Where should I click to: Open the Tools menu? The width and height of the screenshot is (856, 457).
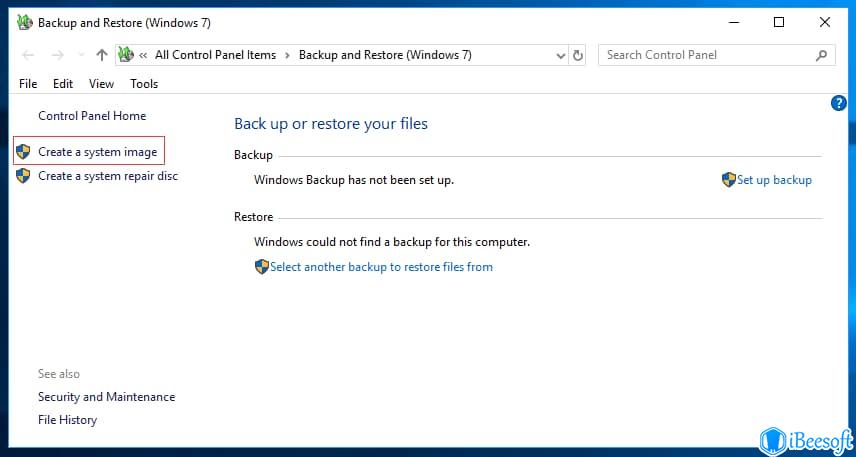(x=144, y=84)
